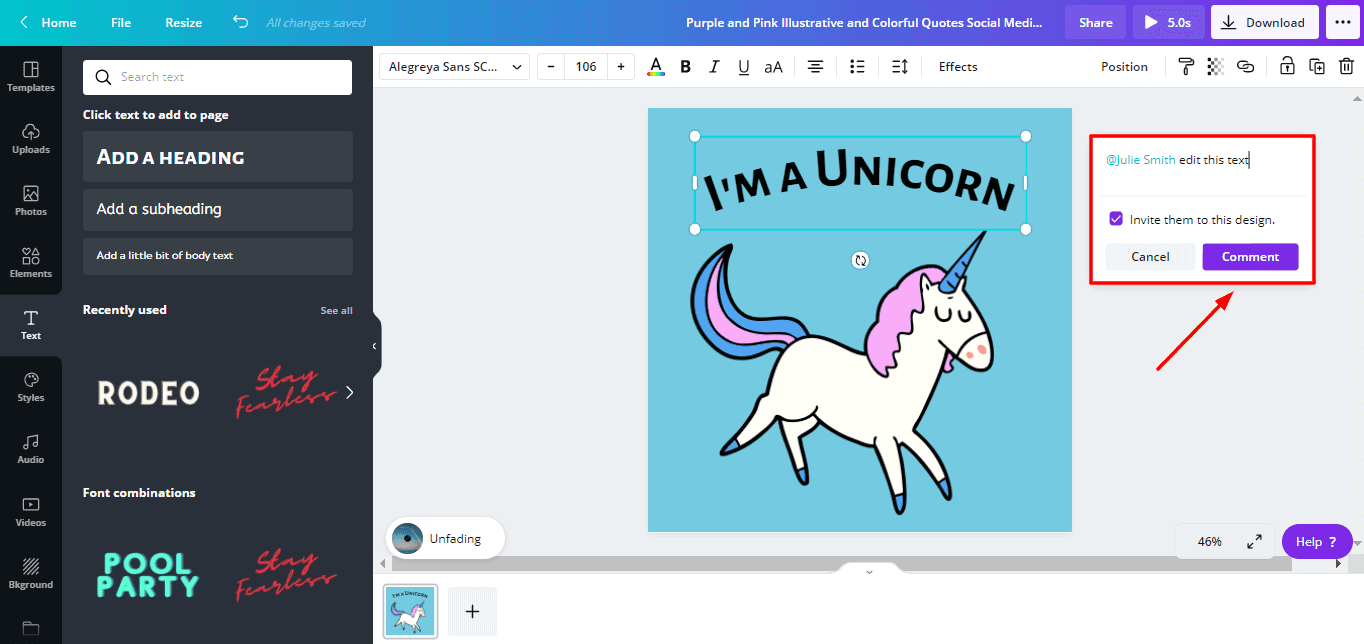Duplicate the selected text element
The height and width of the screenshot is (644, 1364).
(1317, 67)
